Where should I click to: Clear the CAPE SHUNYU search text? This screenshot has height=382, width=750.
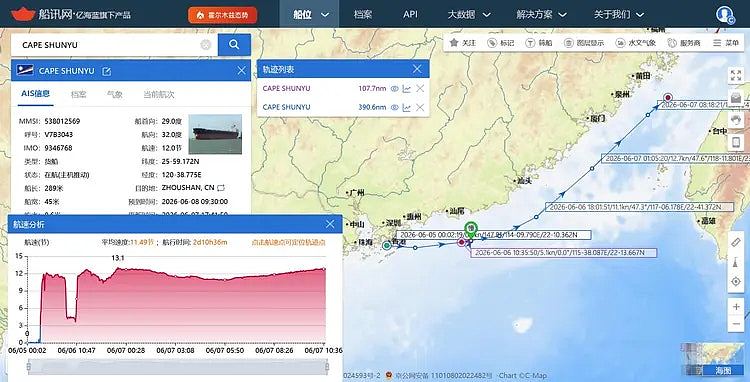click(206, 45)
